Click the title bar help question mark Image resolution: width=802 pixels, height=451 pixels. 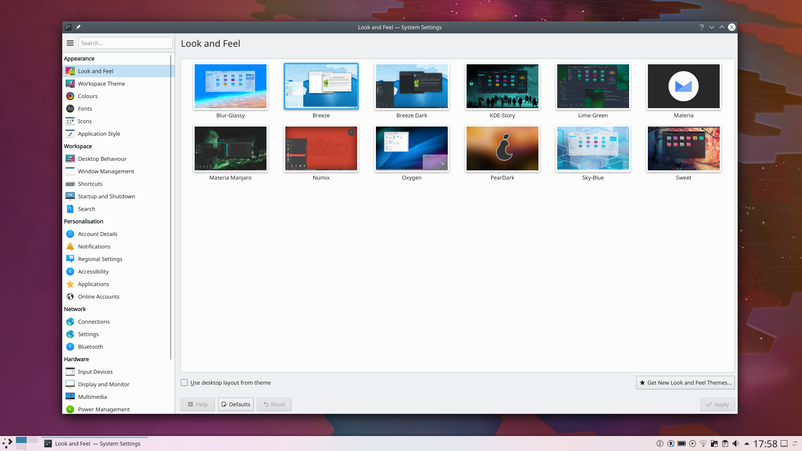(701, 27)
